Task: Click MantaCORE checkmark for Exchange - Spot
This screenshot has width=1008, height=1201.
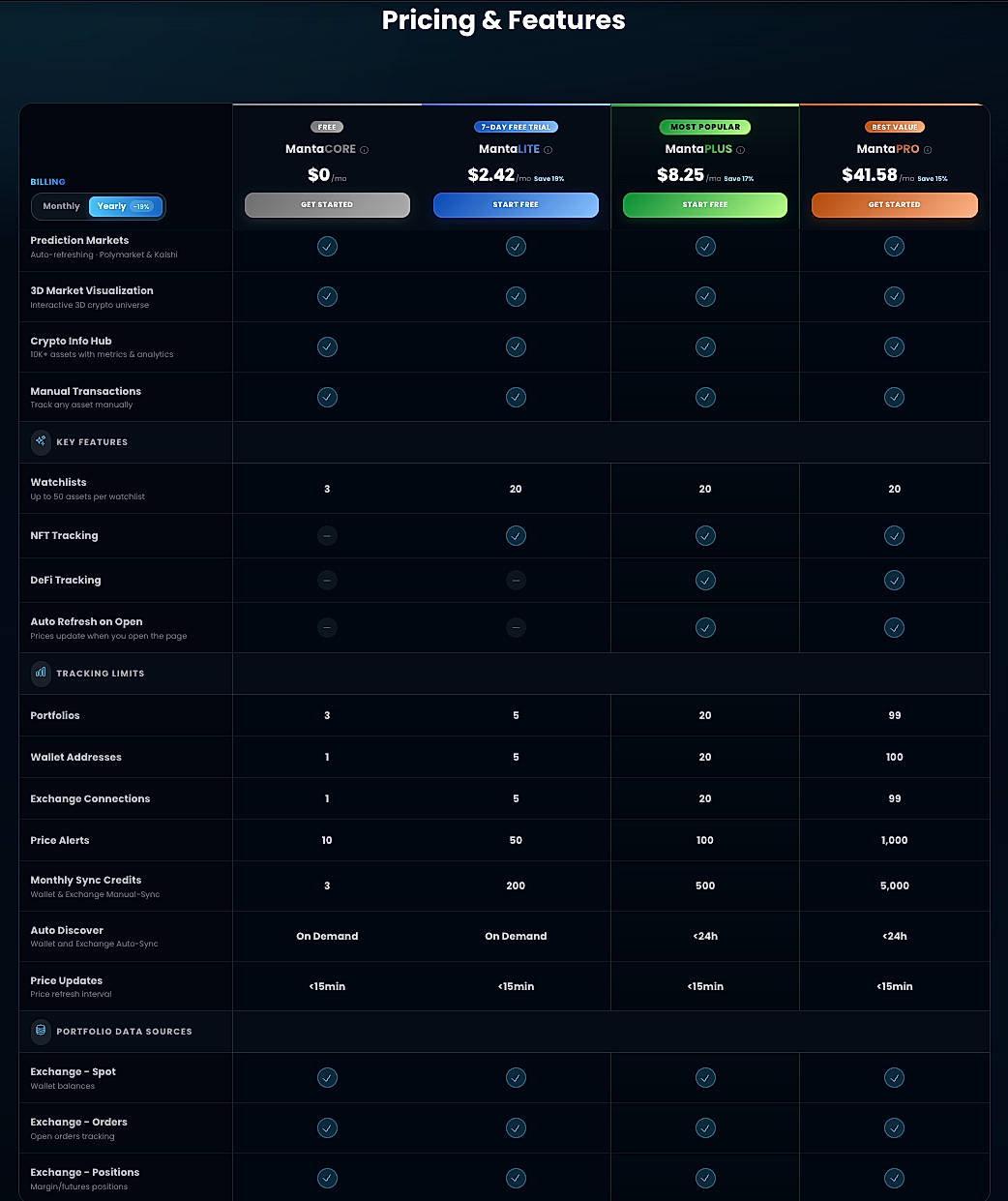Action: (327, 1078)
